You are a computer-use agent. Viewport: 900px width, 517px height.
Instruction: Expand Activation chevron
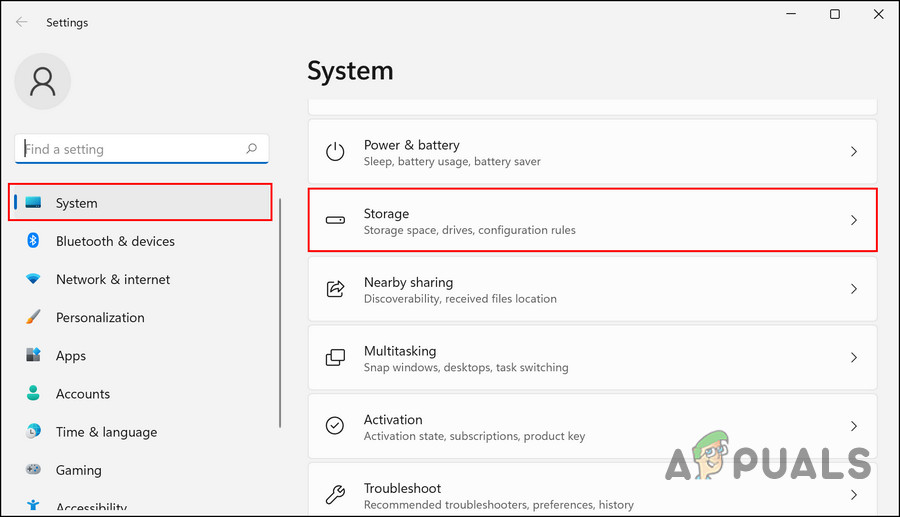[x=854, y=426]
